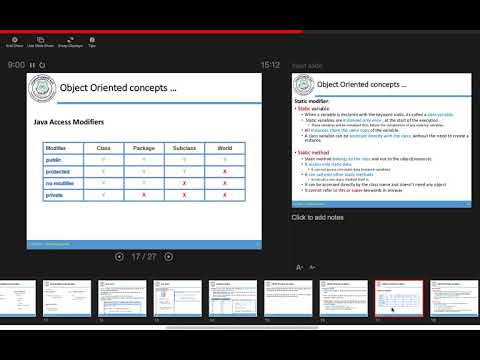This screenshot has width=480, height=360.
Task: Click the Class column header
Action: point(103,148)
